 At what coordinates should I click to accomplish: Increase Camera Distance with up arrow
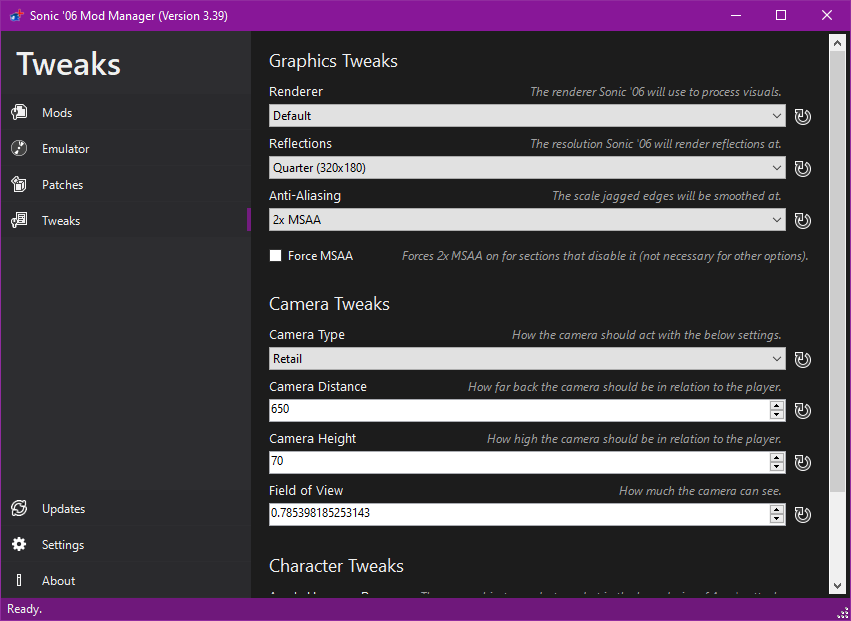click(x=777, y=405)
